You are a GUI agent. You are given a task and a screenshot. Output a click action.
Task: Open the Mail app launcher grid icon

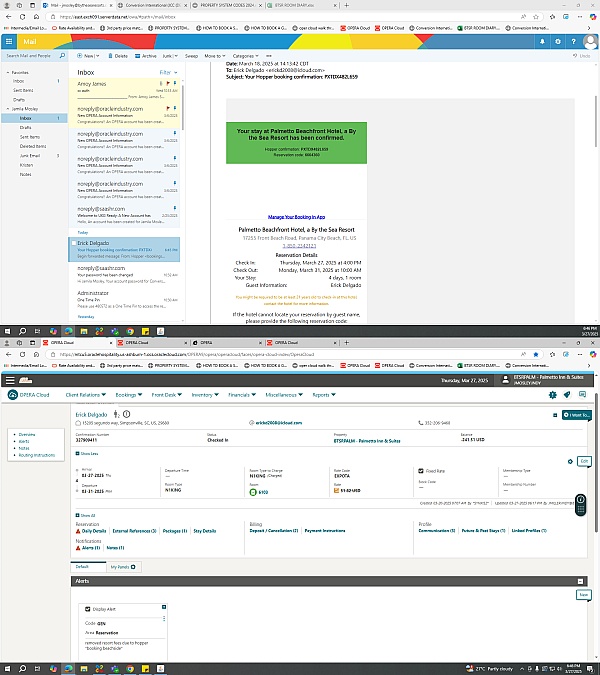[x=9, y=42]
